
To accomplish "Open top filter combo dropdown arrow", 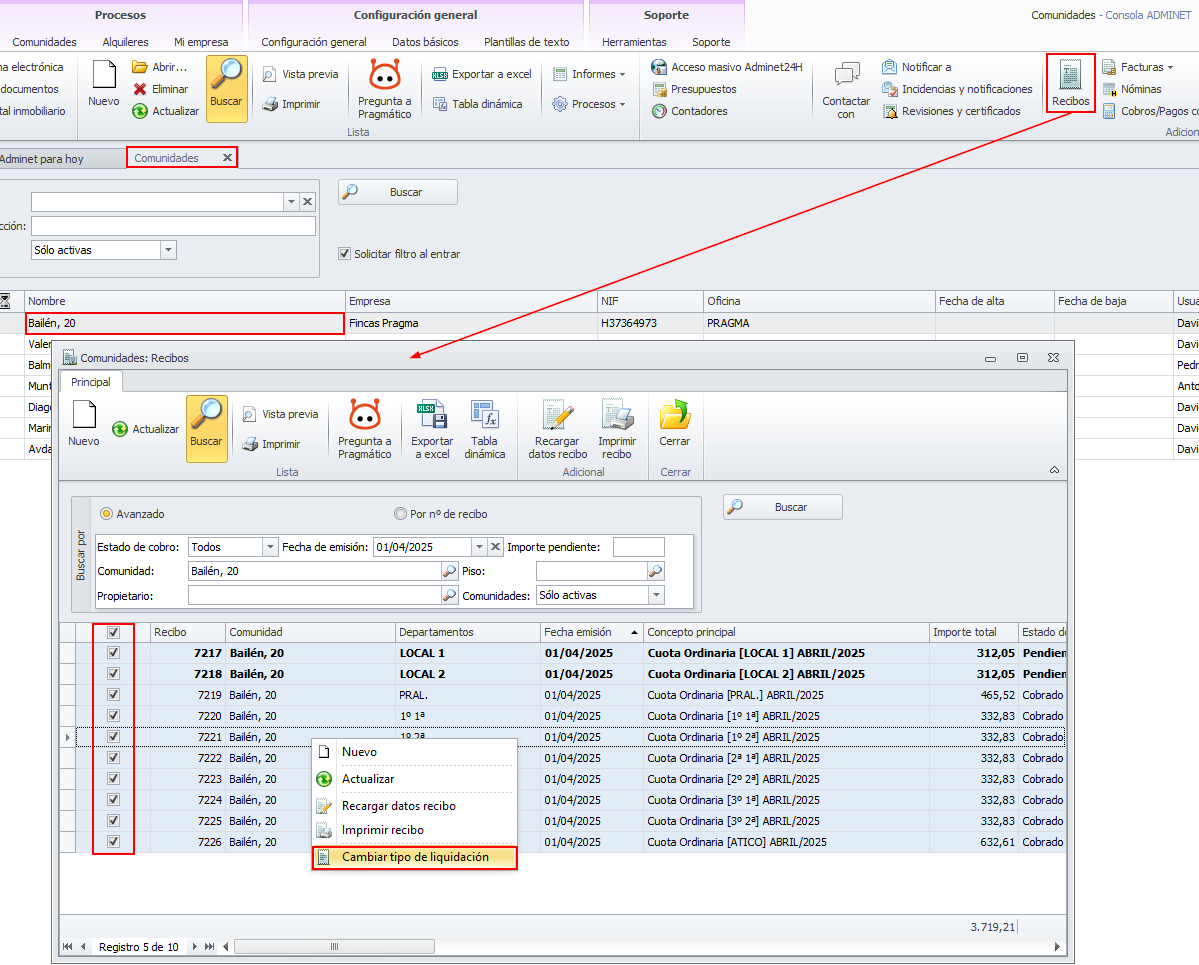I will coord(291,202).
